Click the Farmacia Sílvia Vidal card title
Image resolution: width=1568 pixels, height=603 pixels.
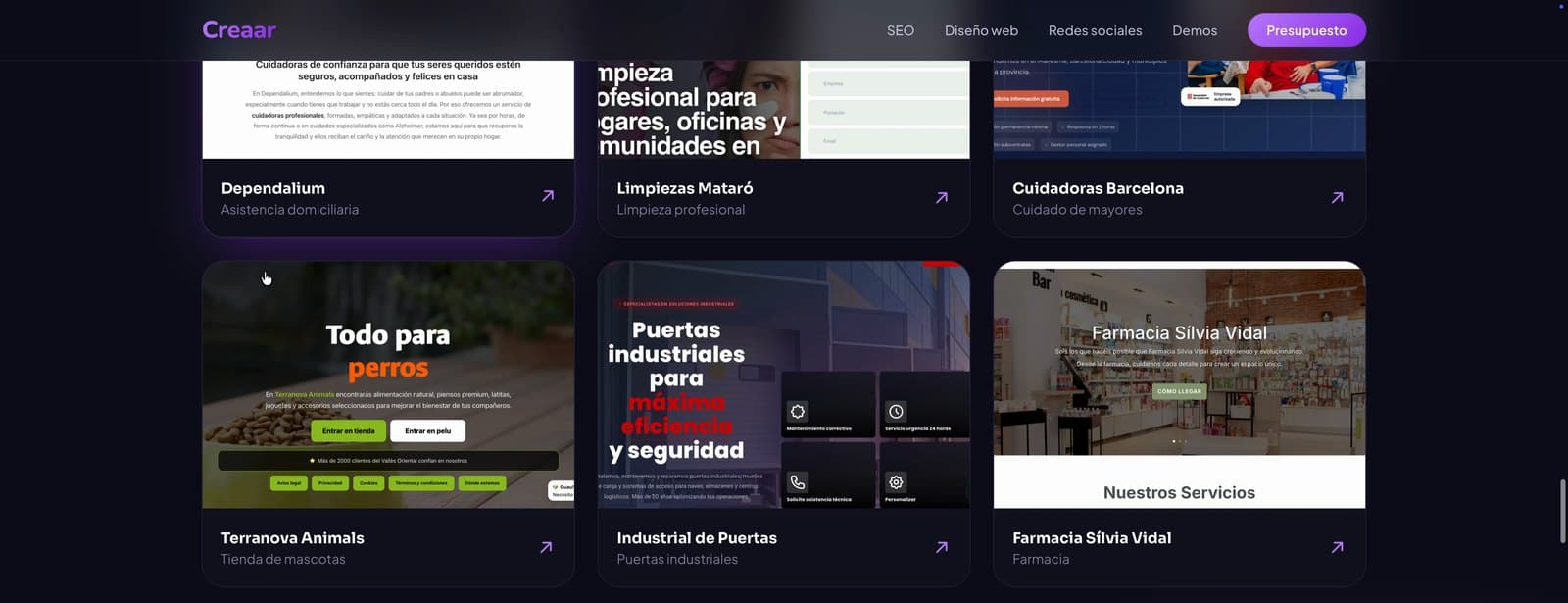1092,538
